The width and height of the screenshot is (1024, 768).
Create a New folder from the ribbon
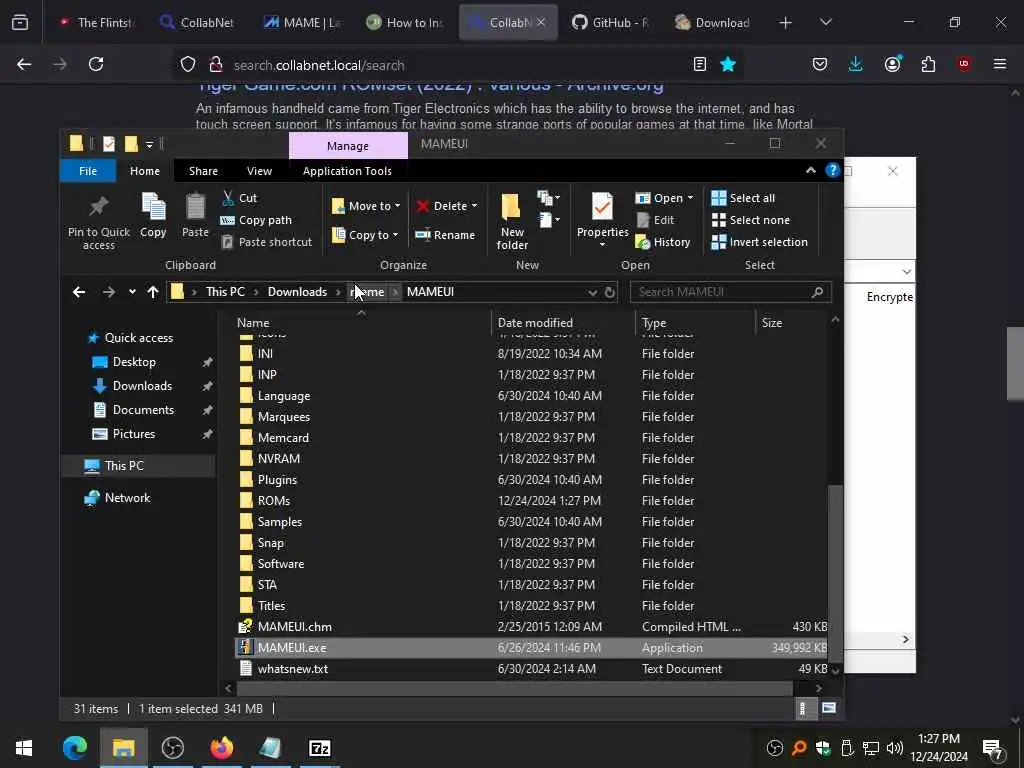pos(512,222)
